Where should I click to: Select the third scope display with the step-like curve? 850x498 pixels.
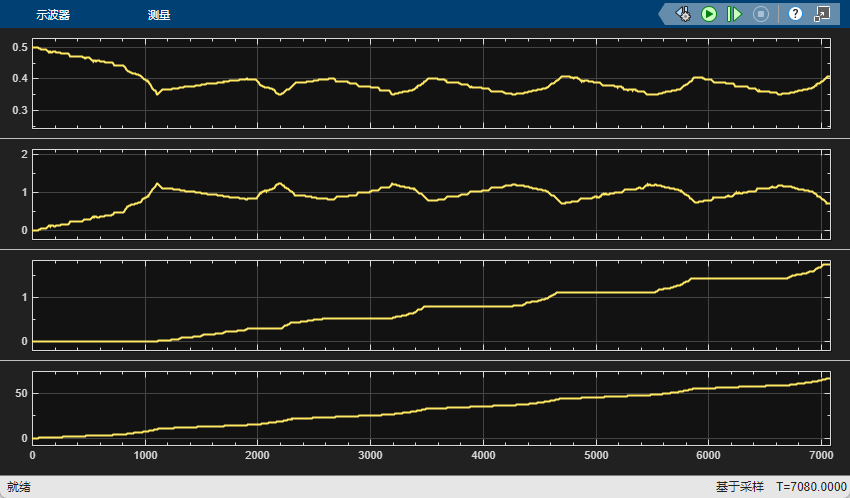[432, 305]
